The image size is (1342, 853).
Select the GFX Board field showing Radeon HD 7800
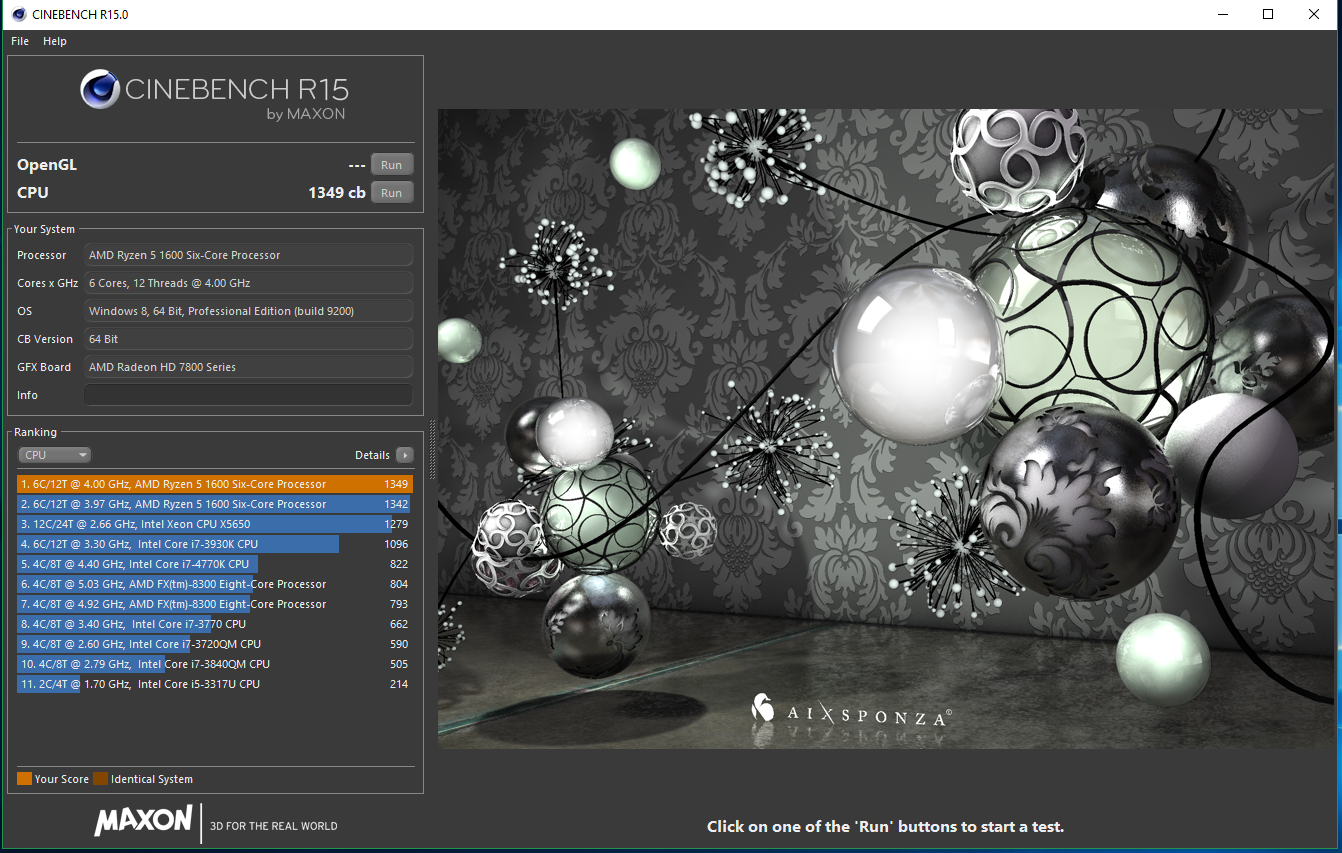click(248, 367)
